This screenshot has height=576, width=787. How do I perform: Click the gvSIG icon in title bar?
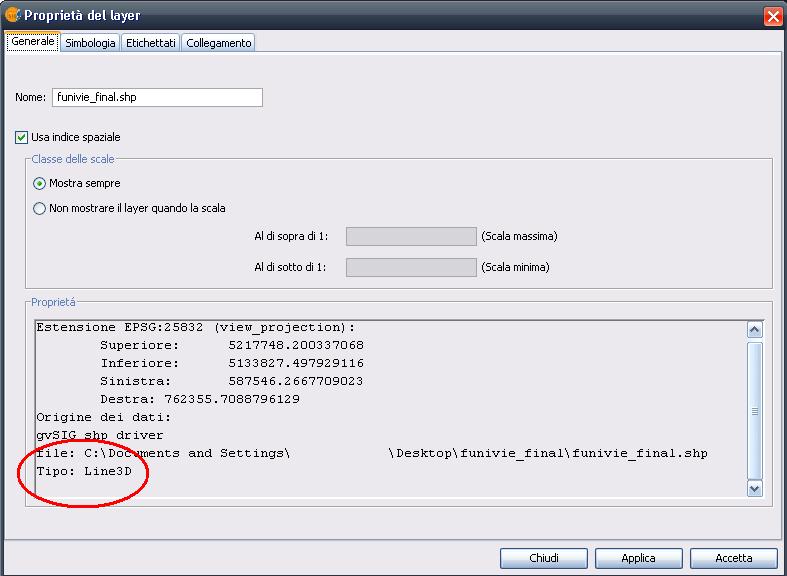pyautogui.click(x=13, y=16)
